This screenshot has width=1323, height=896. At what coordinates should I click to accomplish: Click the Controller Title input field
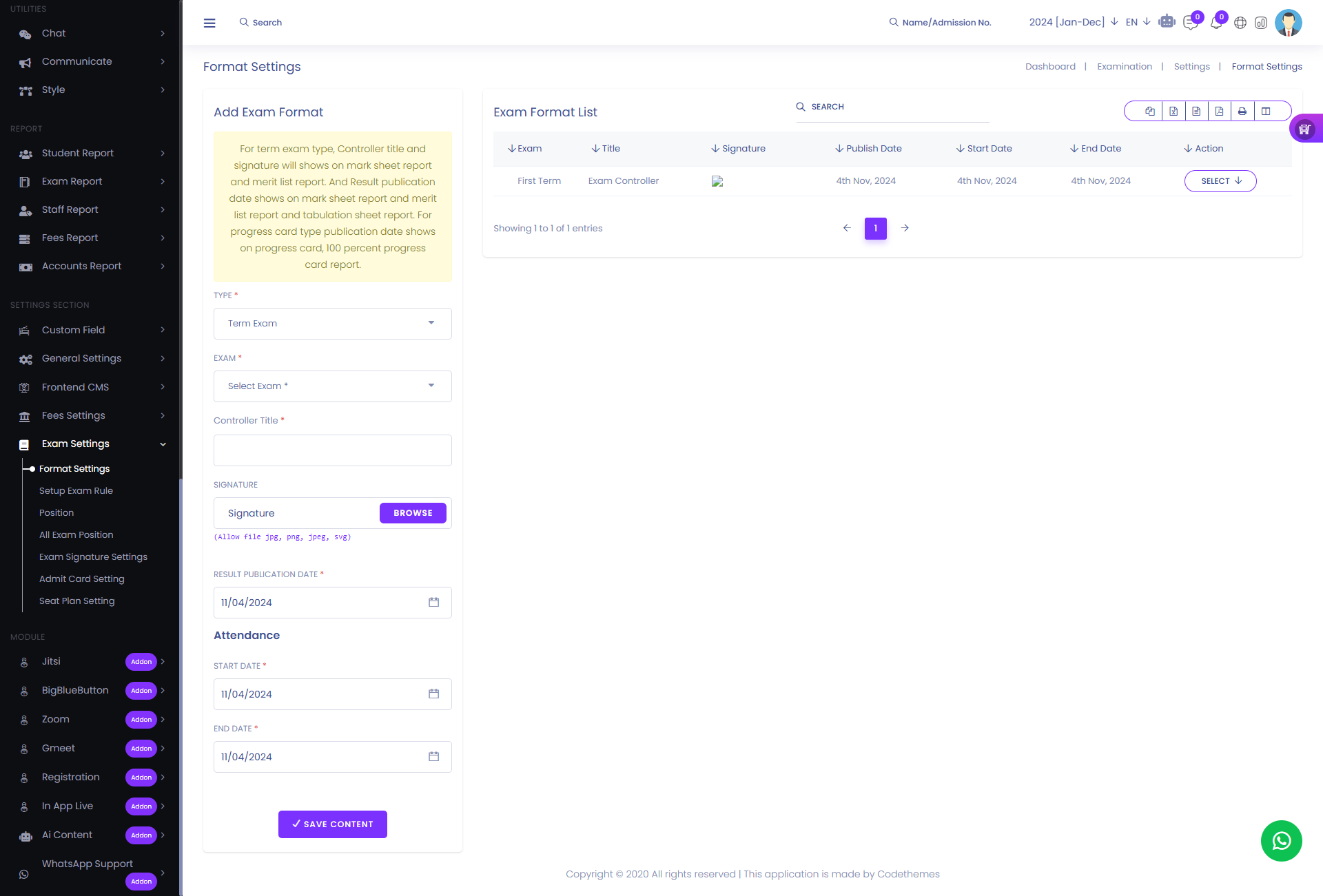click(332, 450)
